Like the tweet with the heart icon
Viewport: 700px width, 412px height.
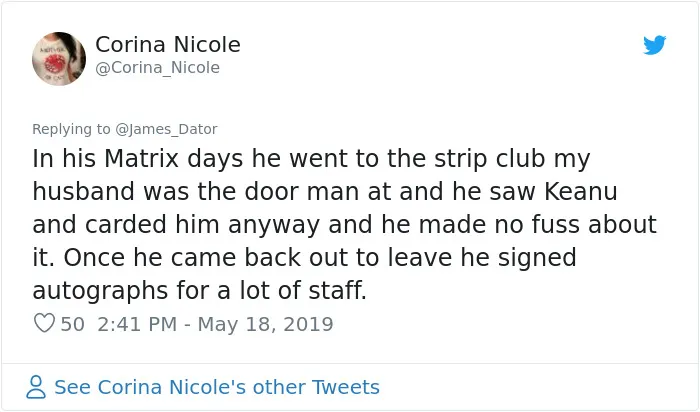pos(44,323)
